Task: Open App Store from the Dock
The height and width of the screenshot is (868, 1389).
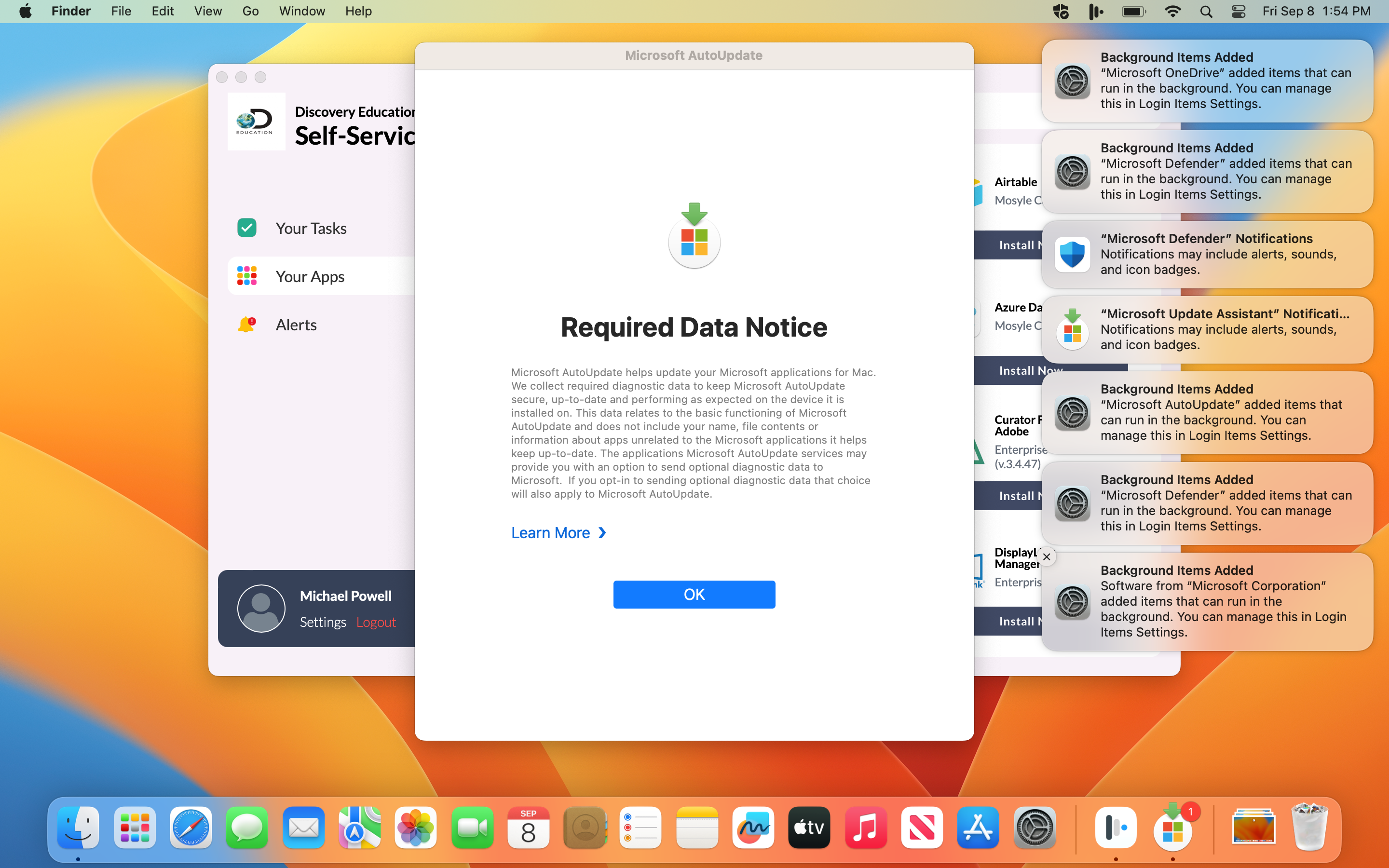Action: point(978,827)
